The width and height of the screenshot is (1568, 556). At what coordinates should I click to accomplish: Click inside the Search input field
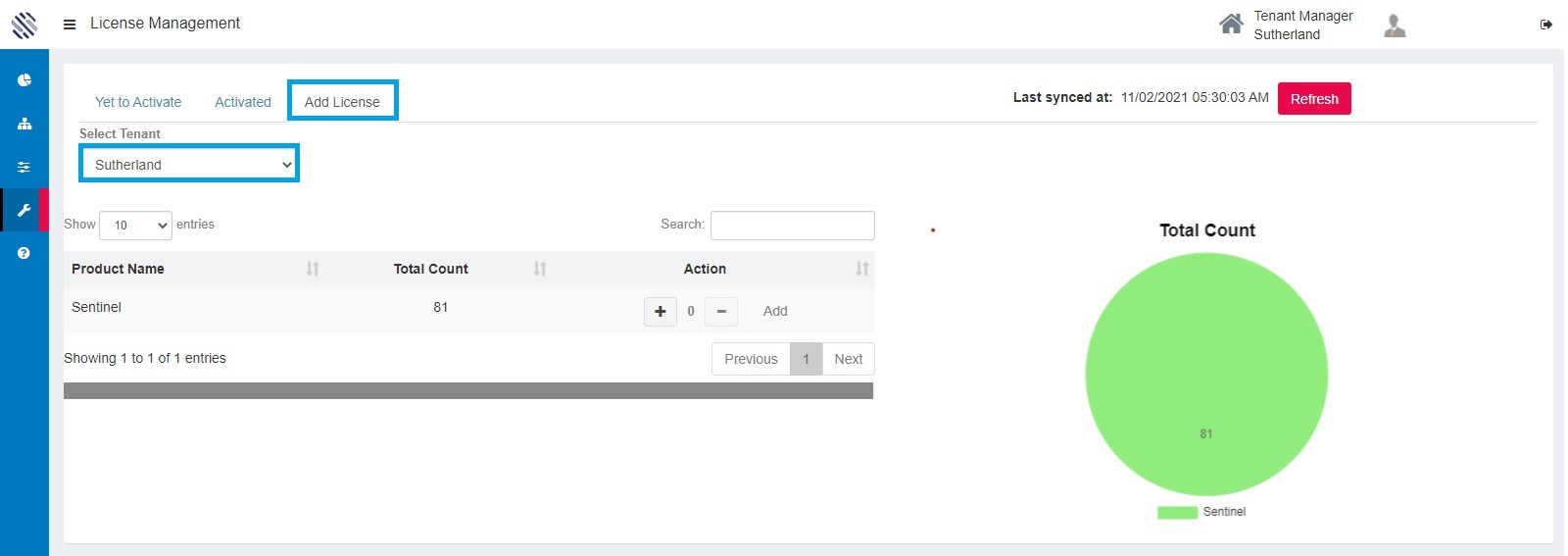792,226
